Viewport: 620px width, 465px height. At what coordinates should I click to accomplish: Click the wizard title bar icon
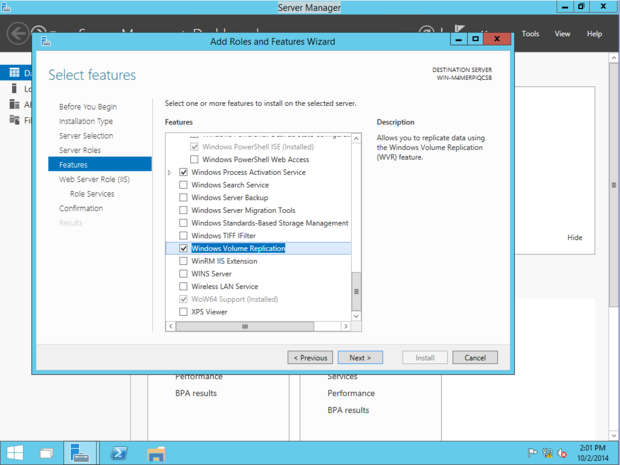pyautogui.click(x=46, y=41)
